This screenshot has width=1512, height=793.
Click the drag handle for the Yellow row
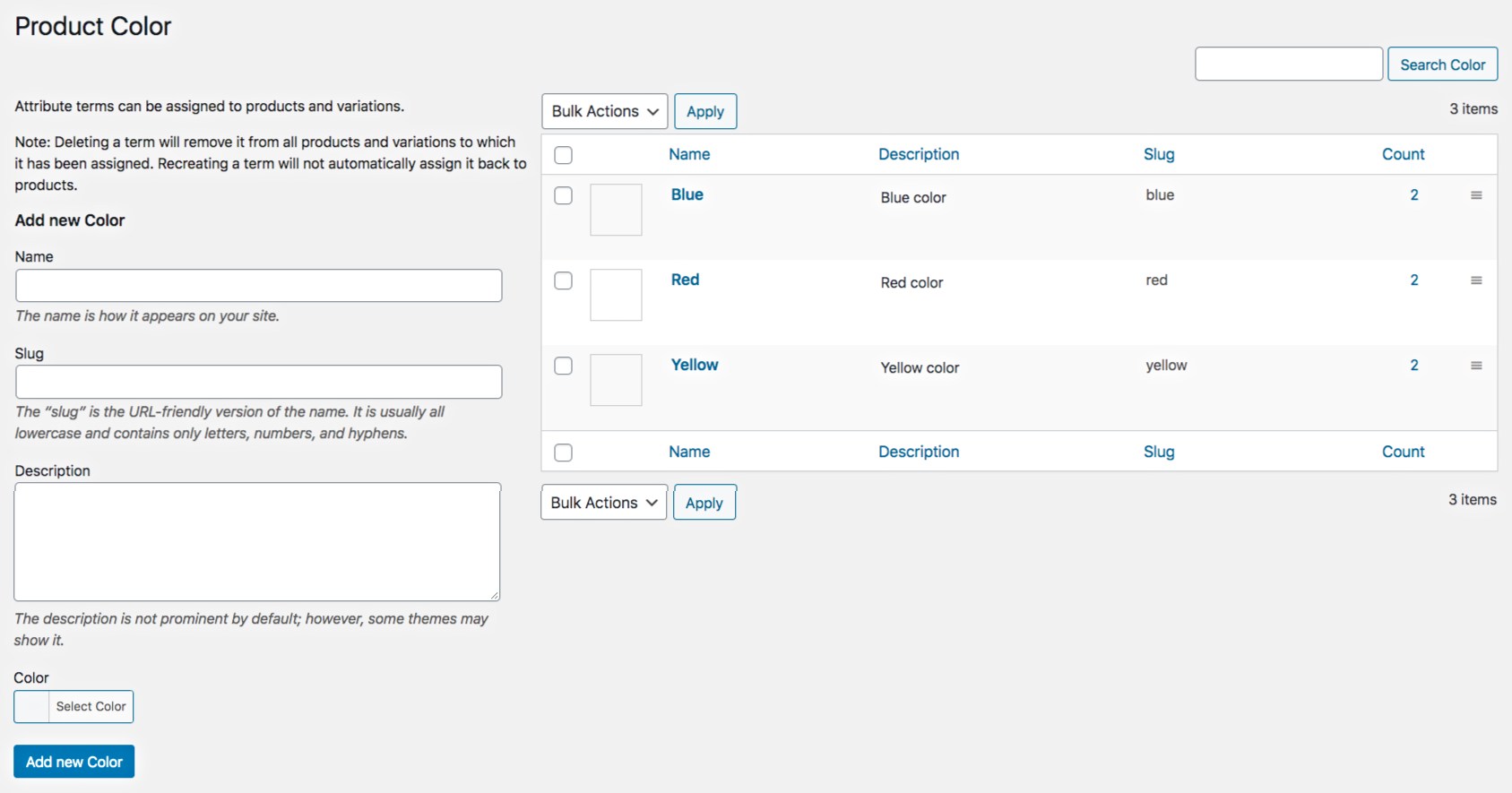(x=1476, y=366)
